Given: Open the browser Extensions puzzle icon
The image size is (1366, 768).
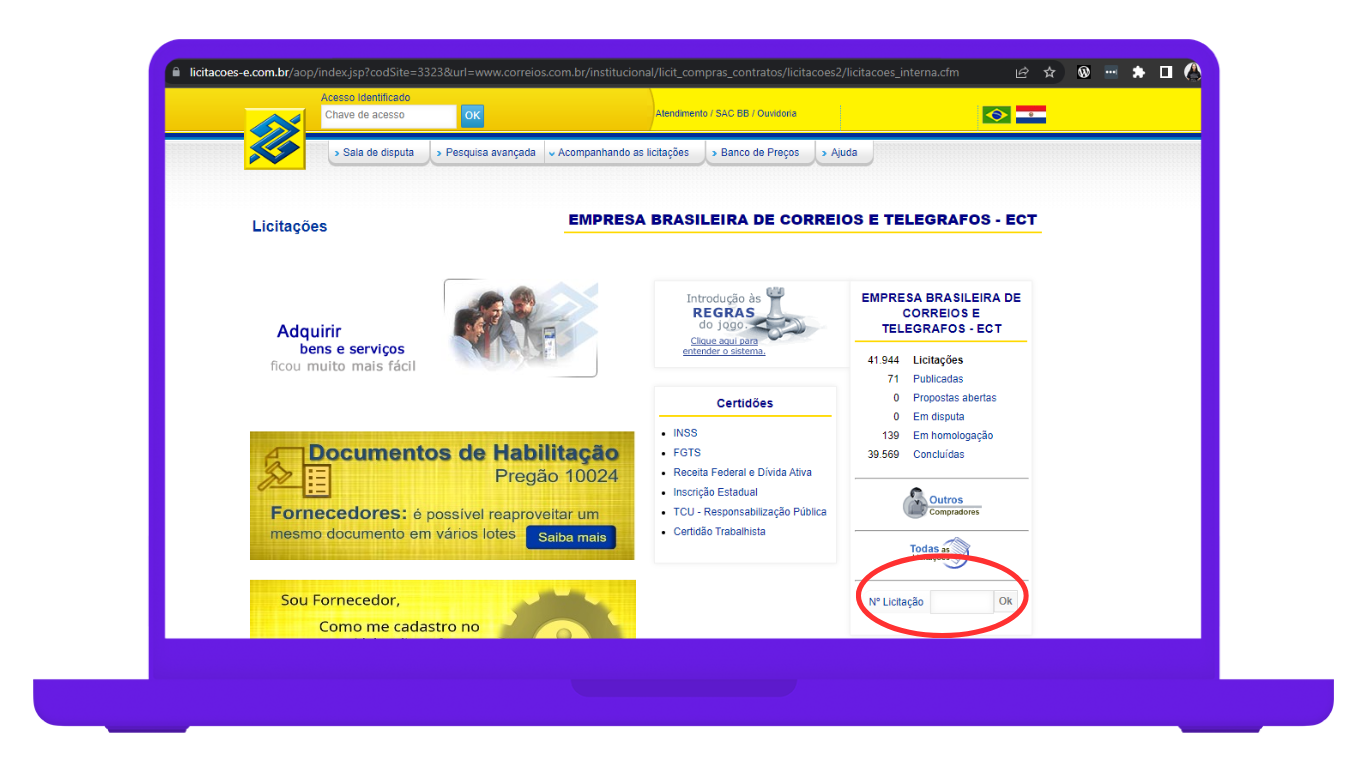Looking at the screenshot, I should coord(1138,73).
